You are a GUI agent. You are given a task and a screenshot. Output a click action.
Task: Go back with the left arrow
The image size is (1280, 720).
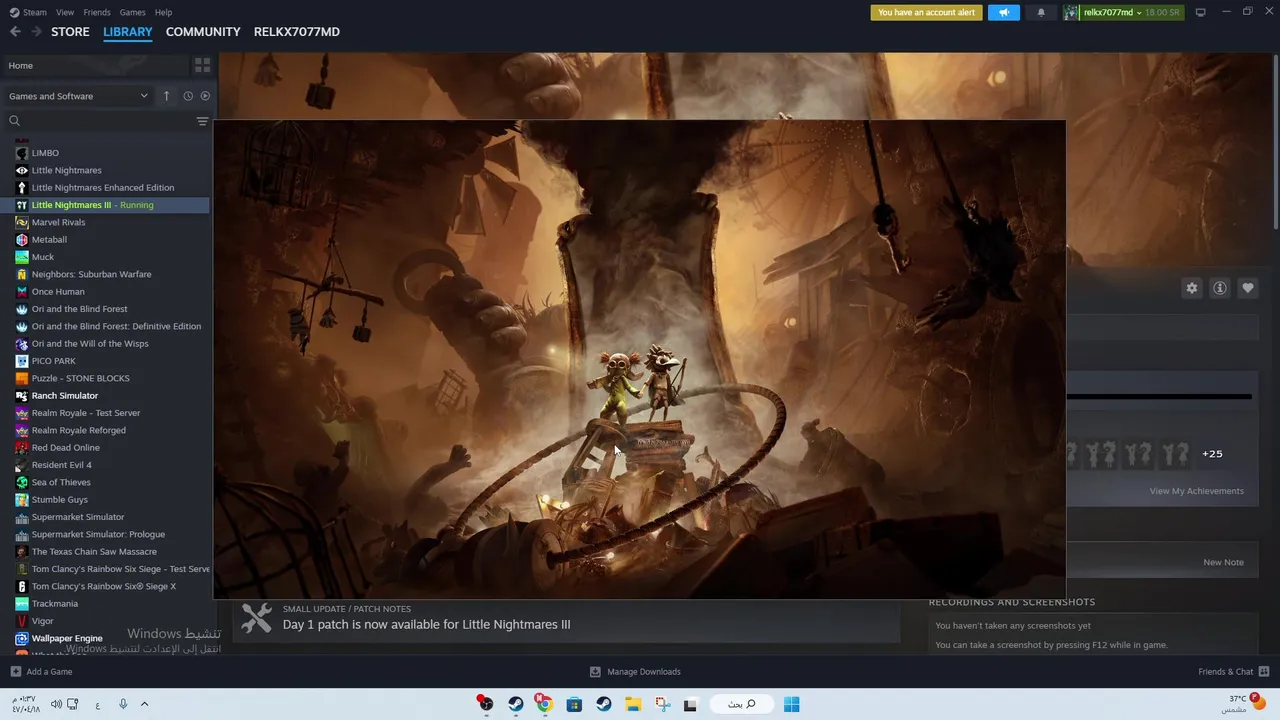coord(15,32)
